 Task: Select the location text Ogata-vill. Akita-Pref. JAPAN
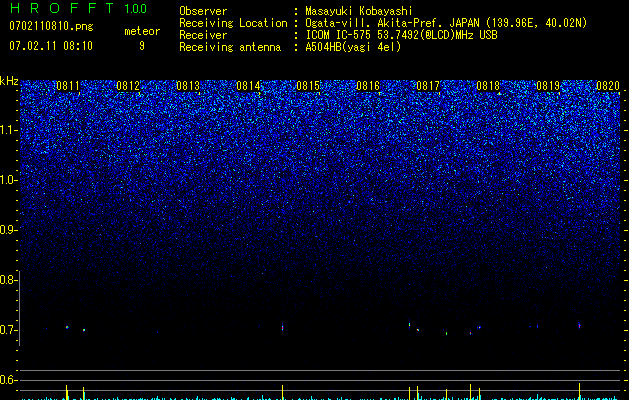tap(392, 23)
